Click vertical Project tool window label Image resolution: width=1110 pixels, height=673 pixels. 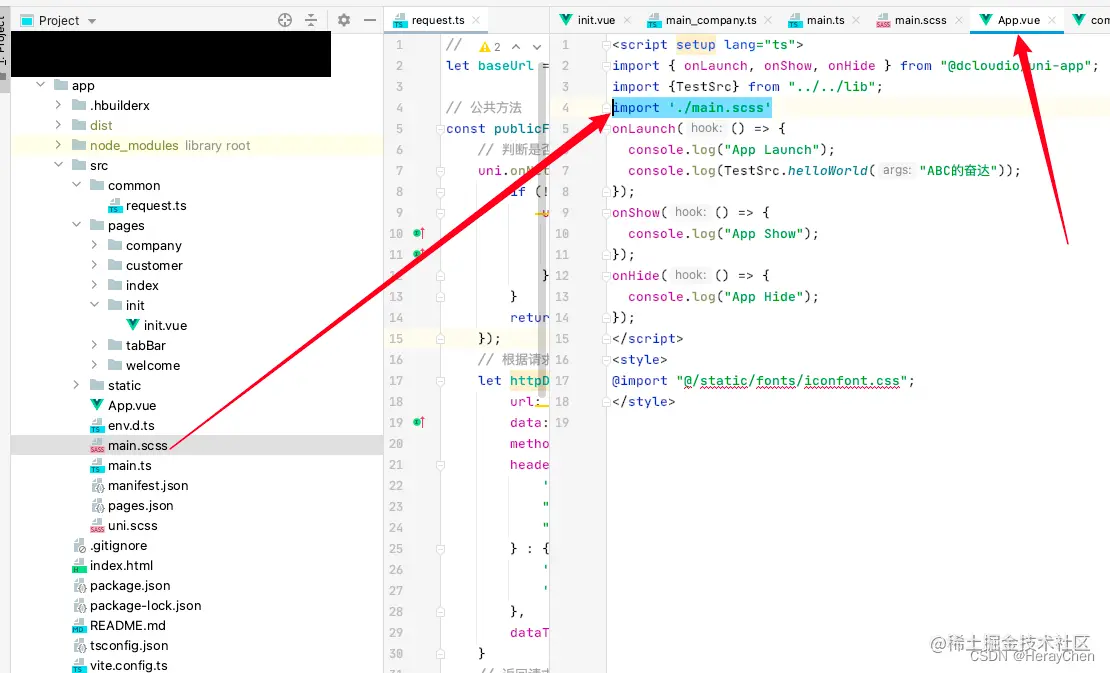click(x=4, y=41)
